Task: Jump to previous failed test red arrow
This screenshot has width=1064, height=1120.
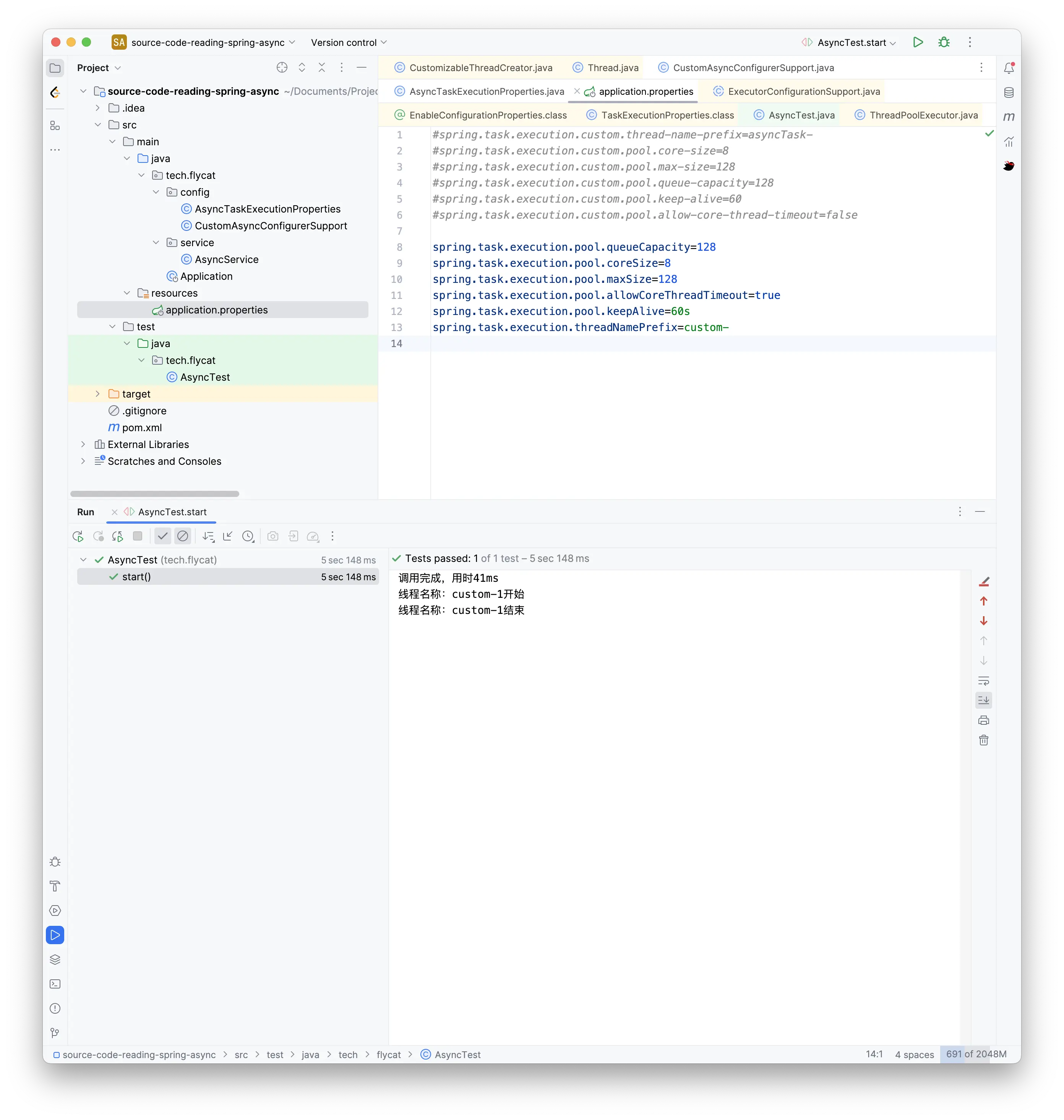Action: [x=983, y=601]
